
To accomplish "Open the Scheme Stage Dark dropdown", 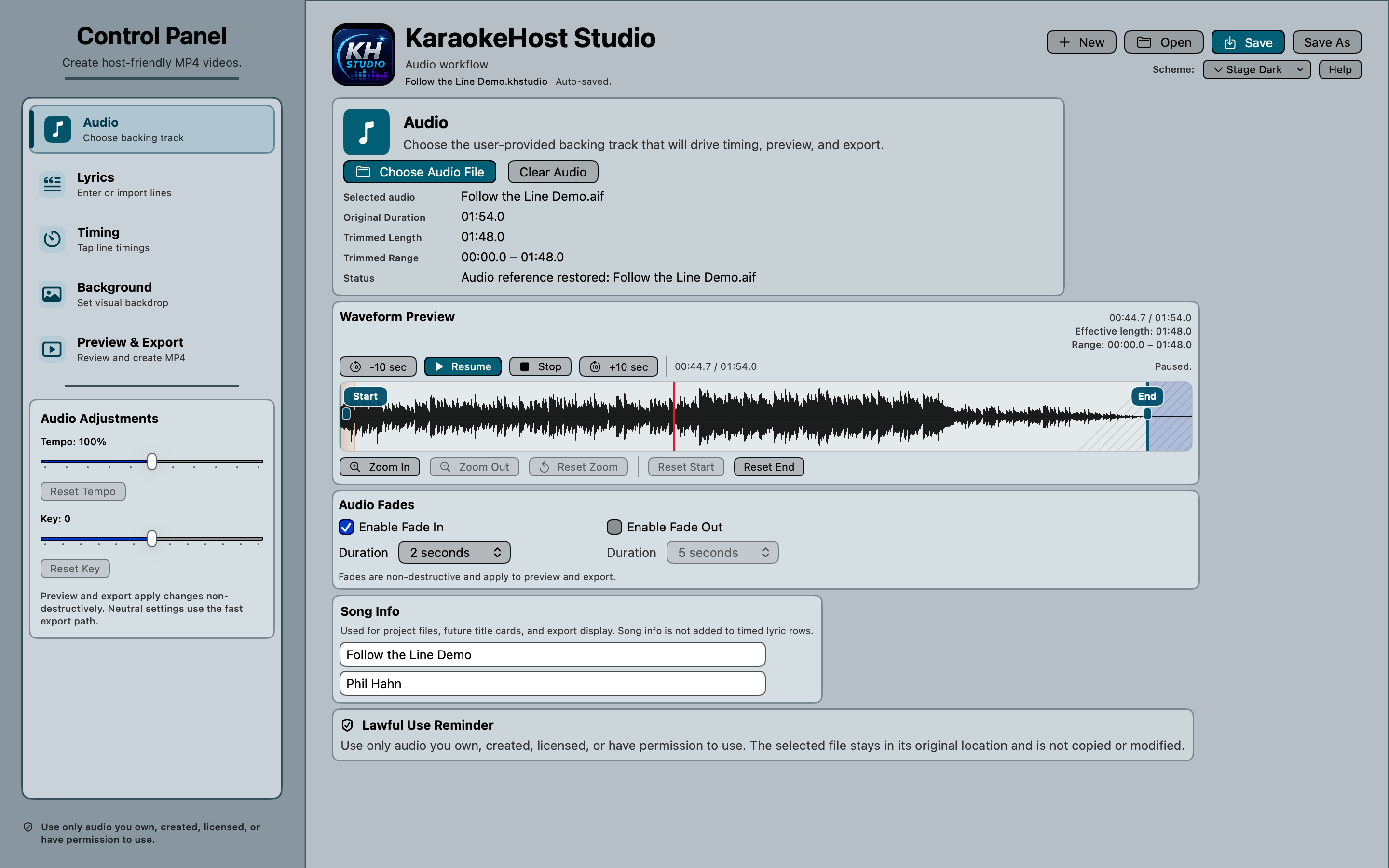I will coord(1256,69).
